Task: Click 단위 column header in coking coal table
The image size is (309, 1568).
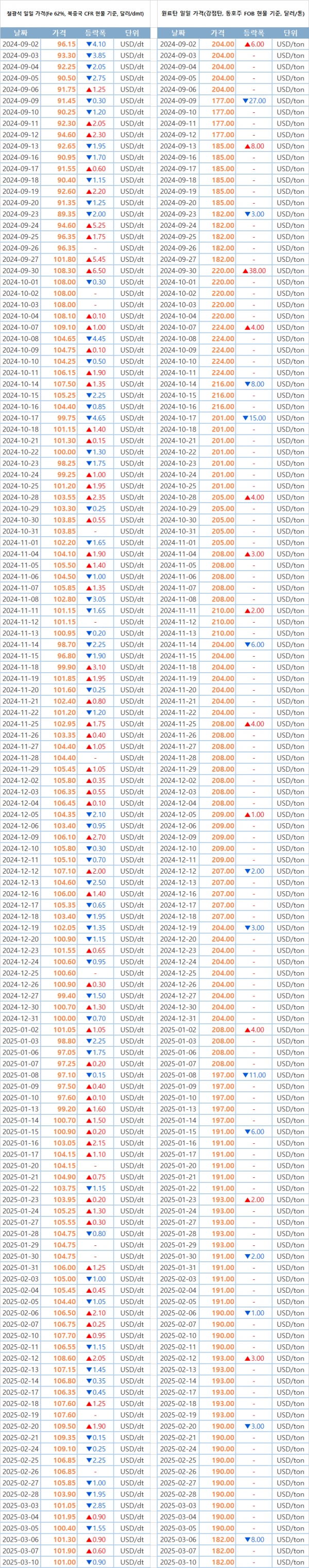Action: (x=290, y=33)
